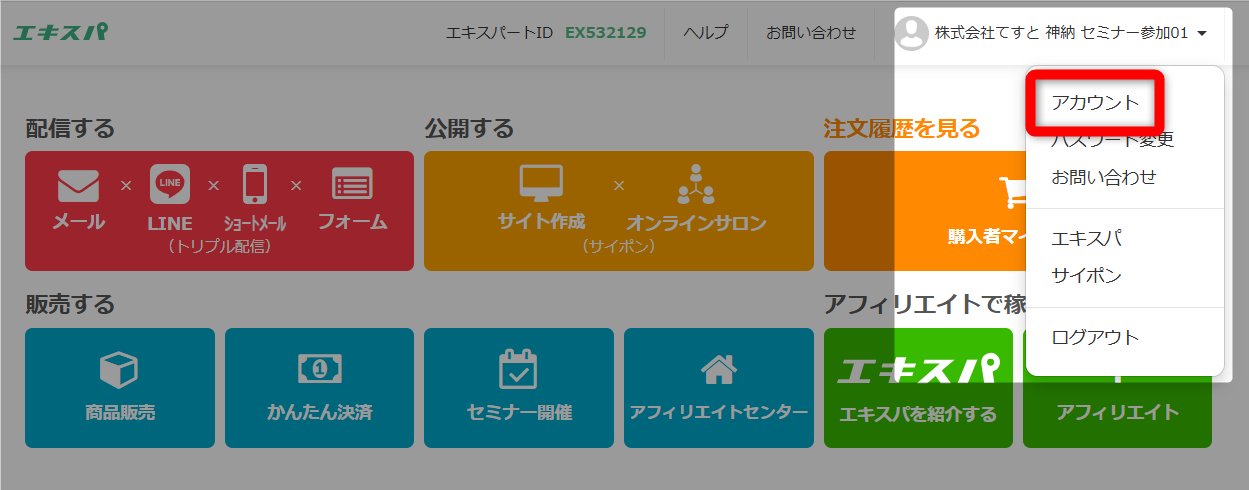Click the アフィリエイトセンター house icon

(x=718, y=369)
